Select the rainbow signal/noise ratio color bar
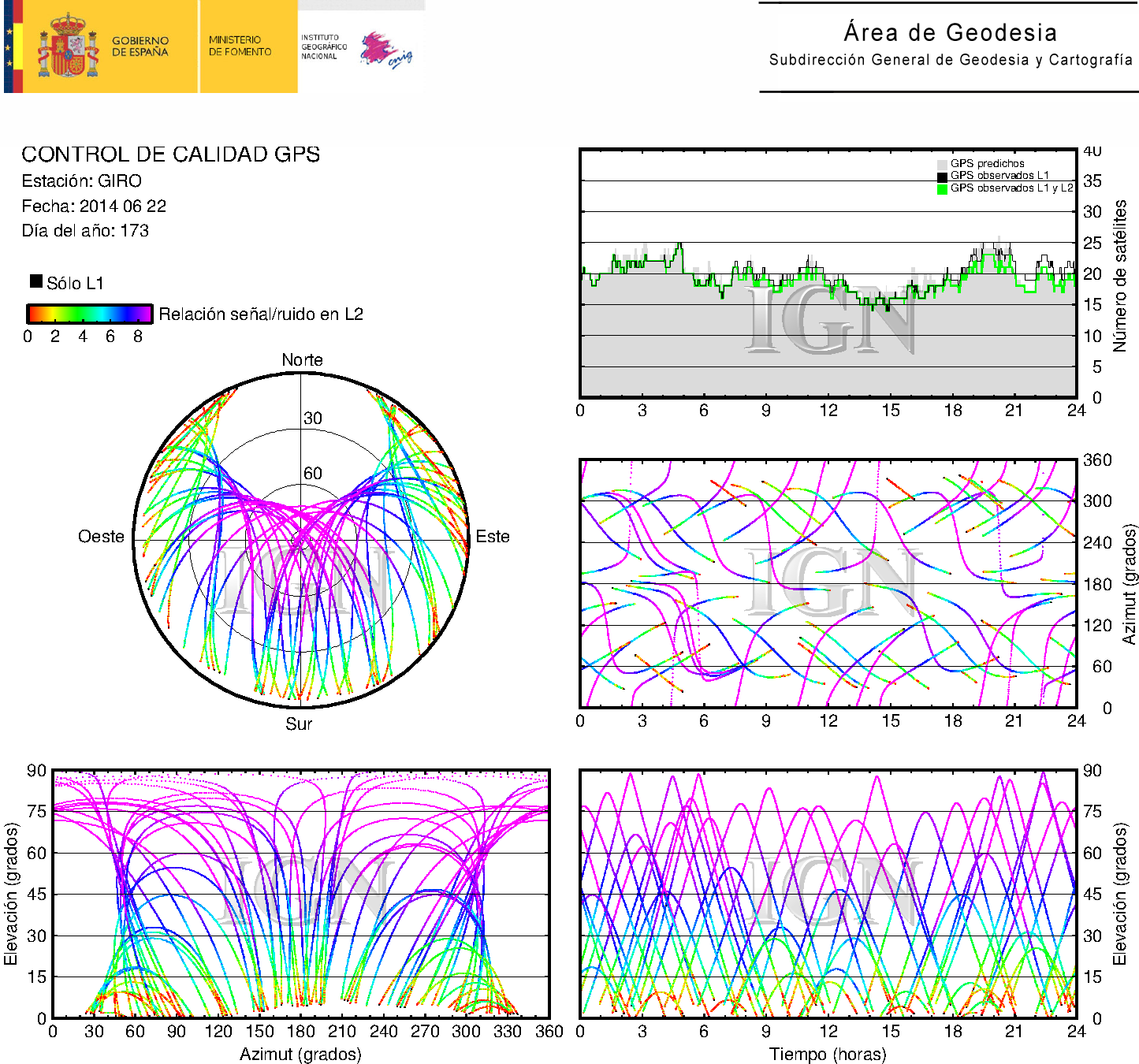This screenshot has width=1139, height=1064. coord(89,314)
